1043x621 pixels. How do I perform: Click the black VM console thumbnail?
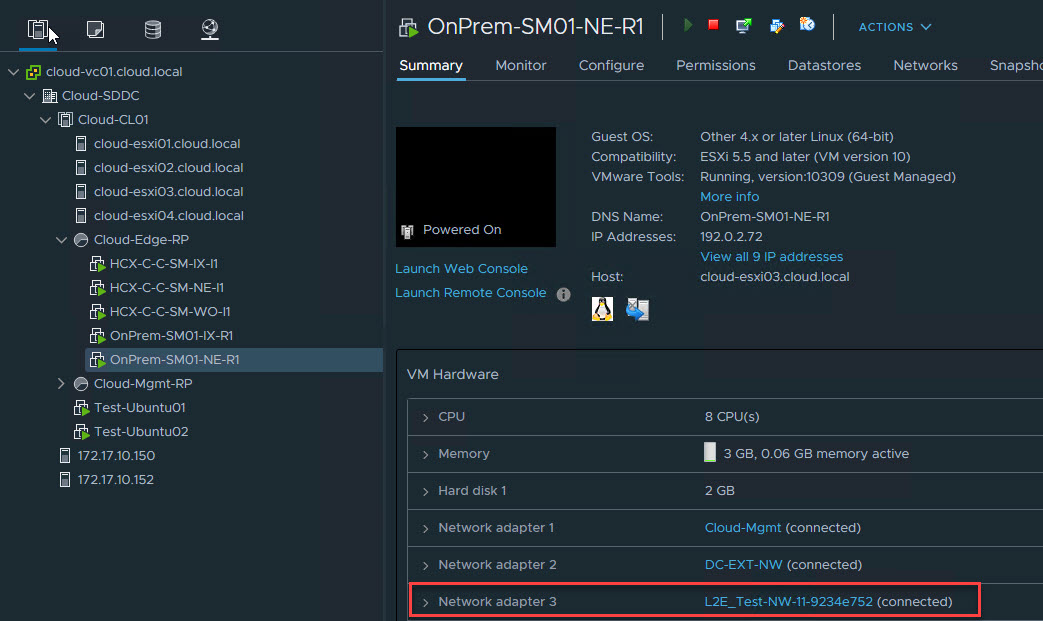476,187
